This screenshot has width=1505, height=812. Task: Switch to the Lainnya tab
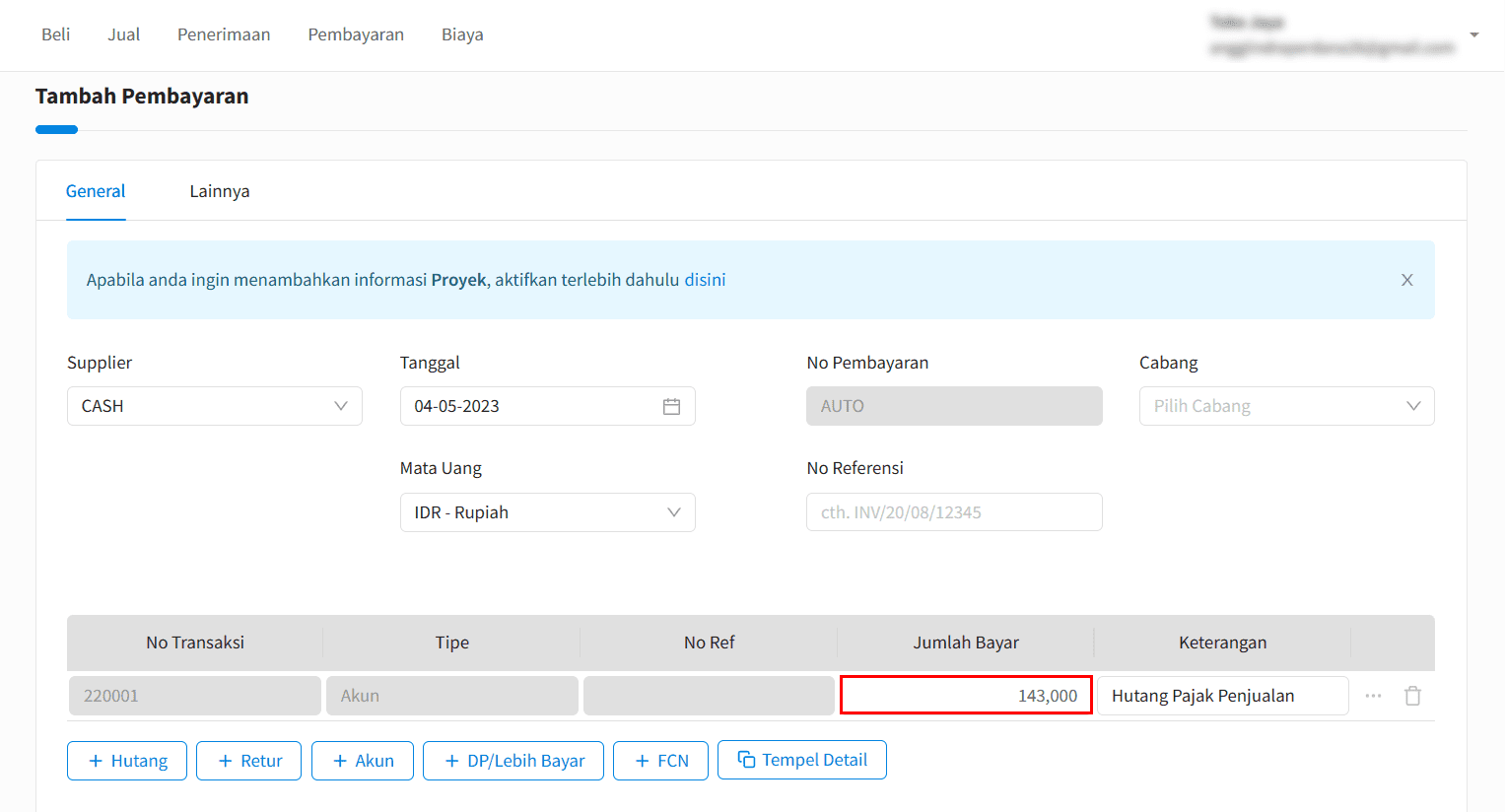click(x=220, y=191)
